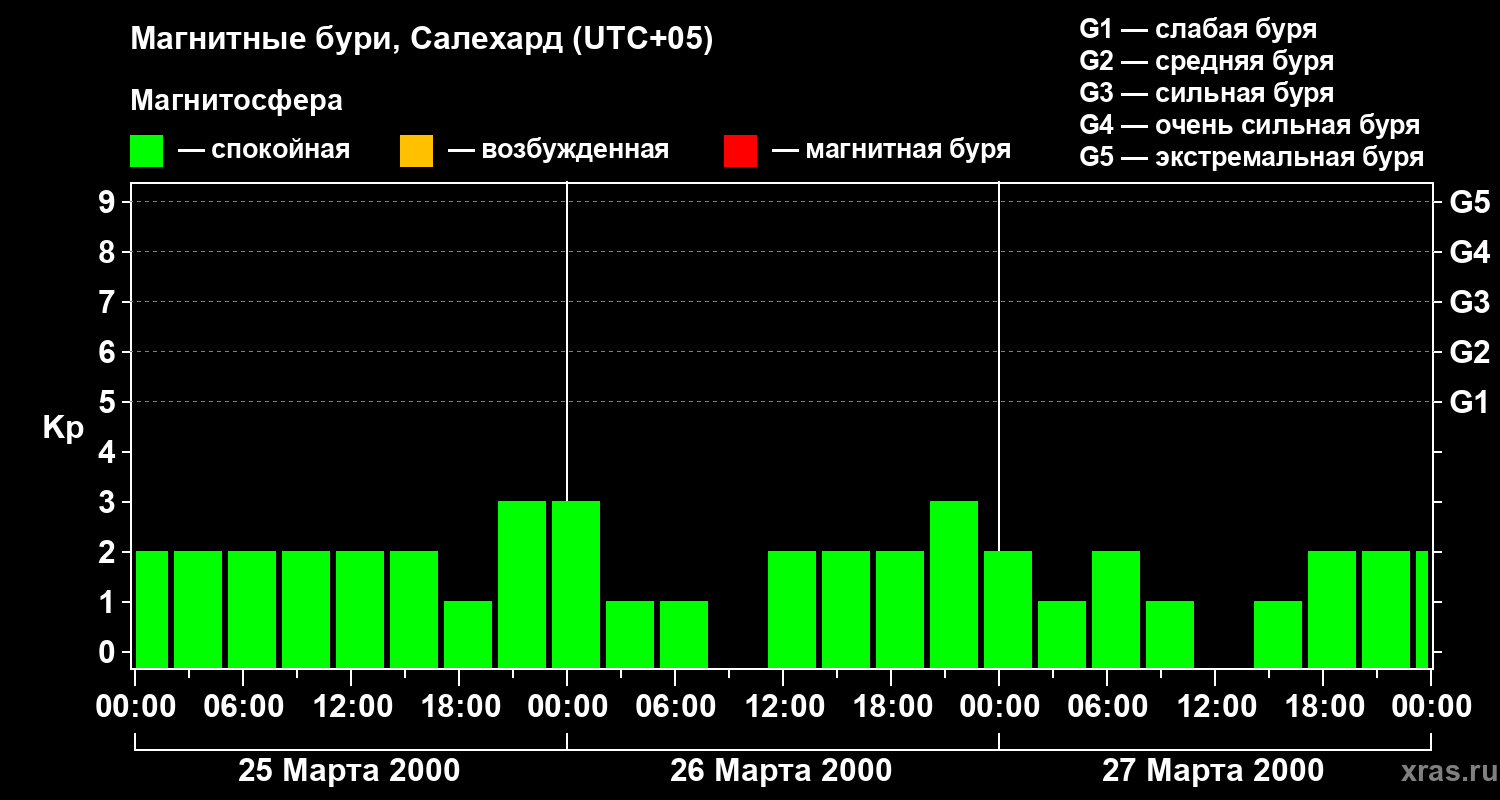Select the 'G3 — сильная буря' legend line

click(x=1206, y=93)
